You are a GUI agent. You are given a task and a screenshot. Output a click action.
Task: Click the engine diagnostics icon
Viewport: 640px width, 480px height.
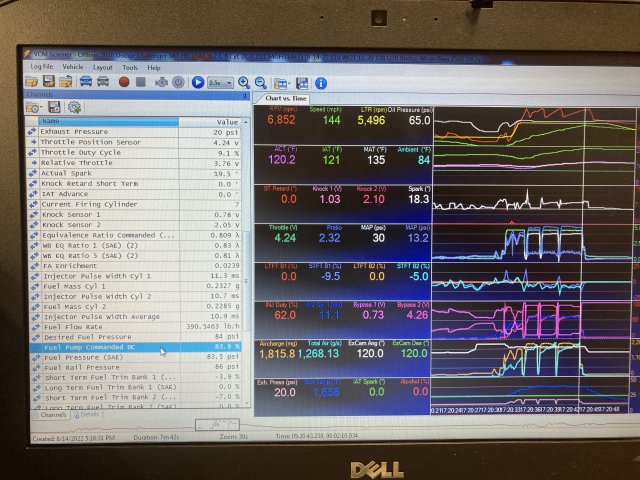[161, 82]
